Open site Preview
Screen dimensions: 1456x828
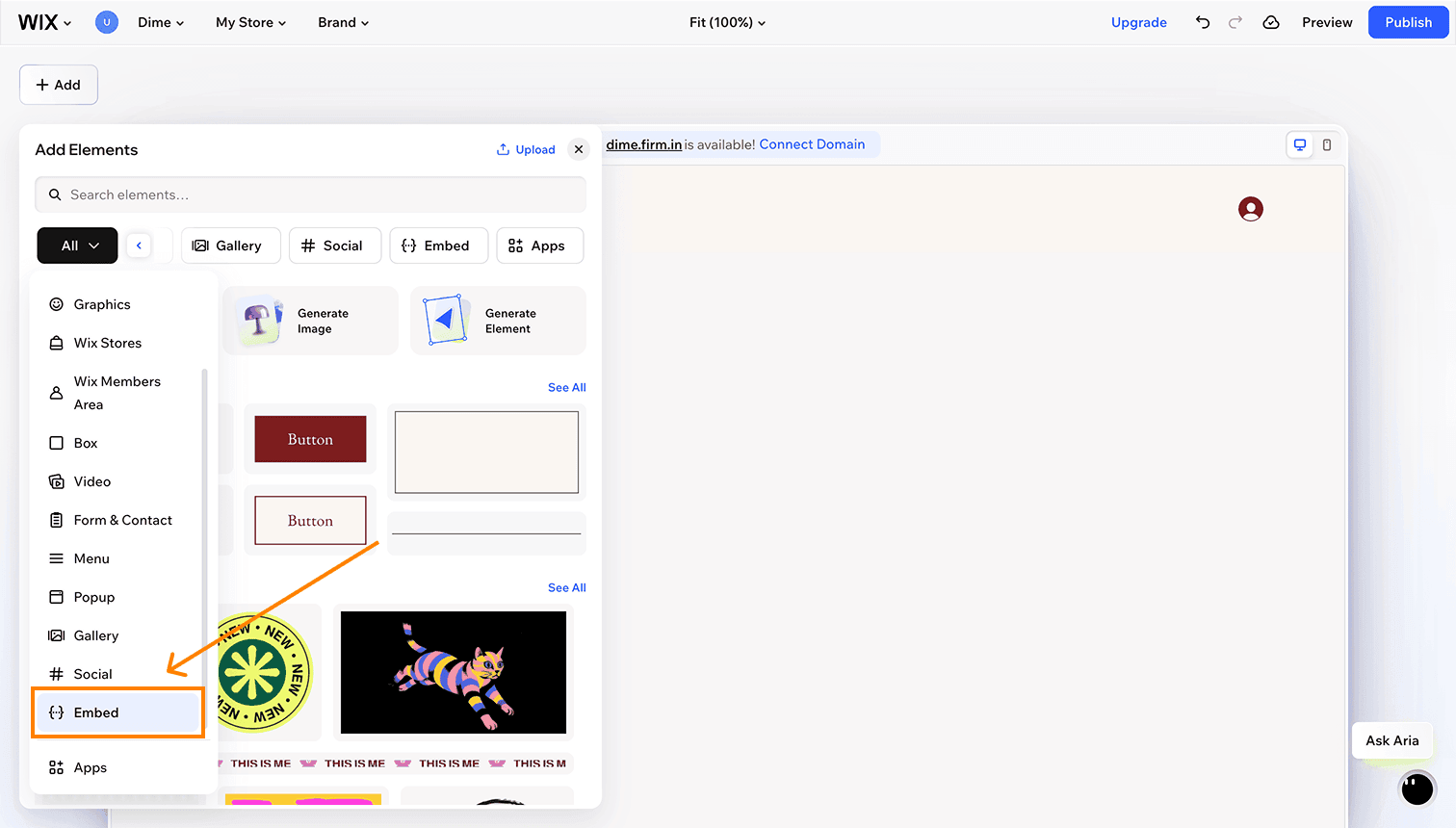pos(1327,22)
